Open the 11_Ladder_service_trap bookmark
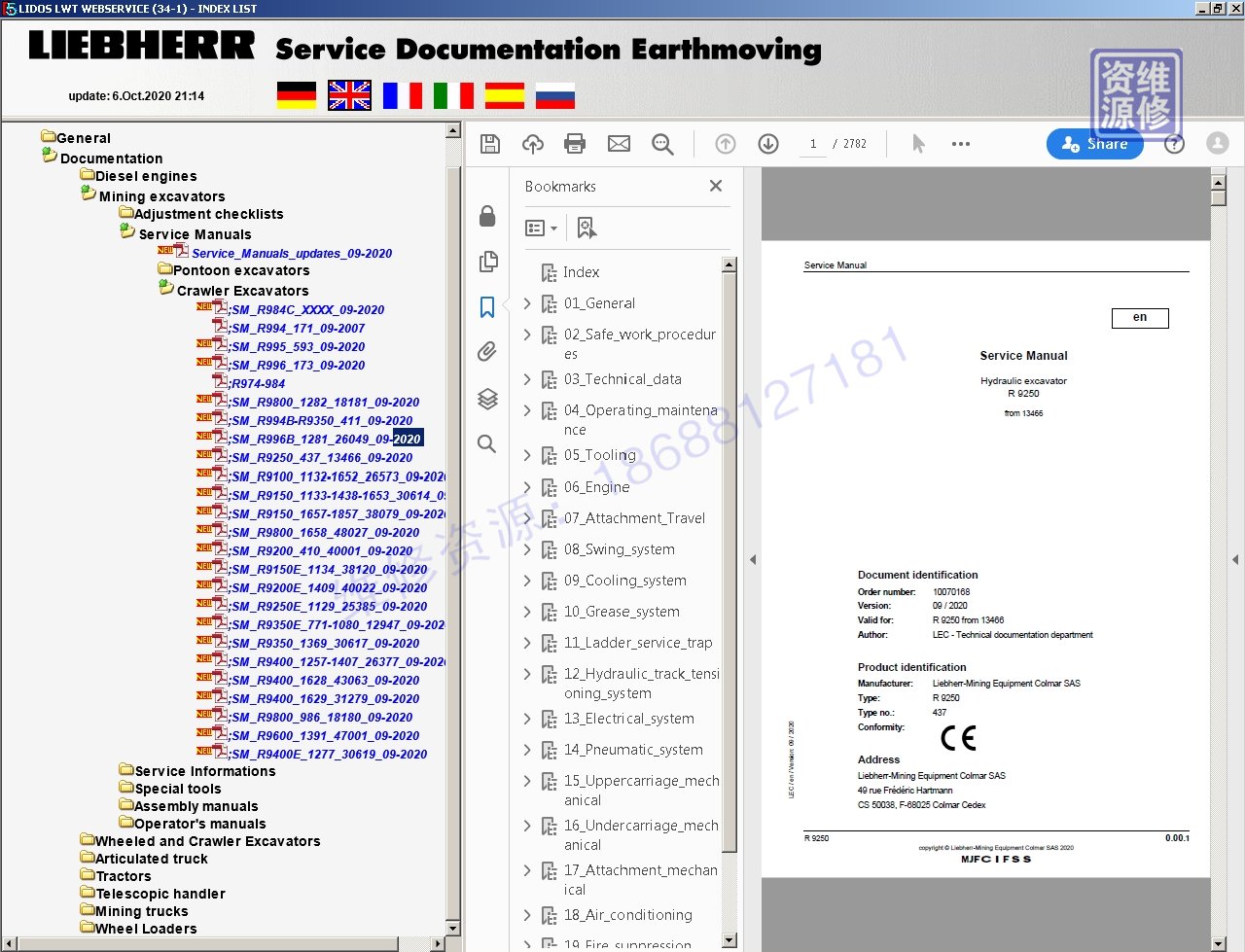 (638, 643)
